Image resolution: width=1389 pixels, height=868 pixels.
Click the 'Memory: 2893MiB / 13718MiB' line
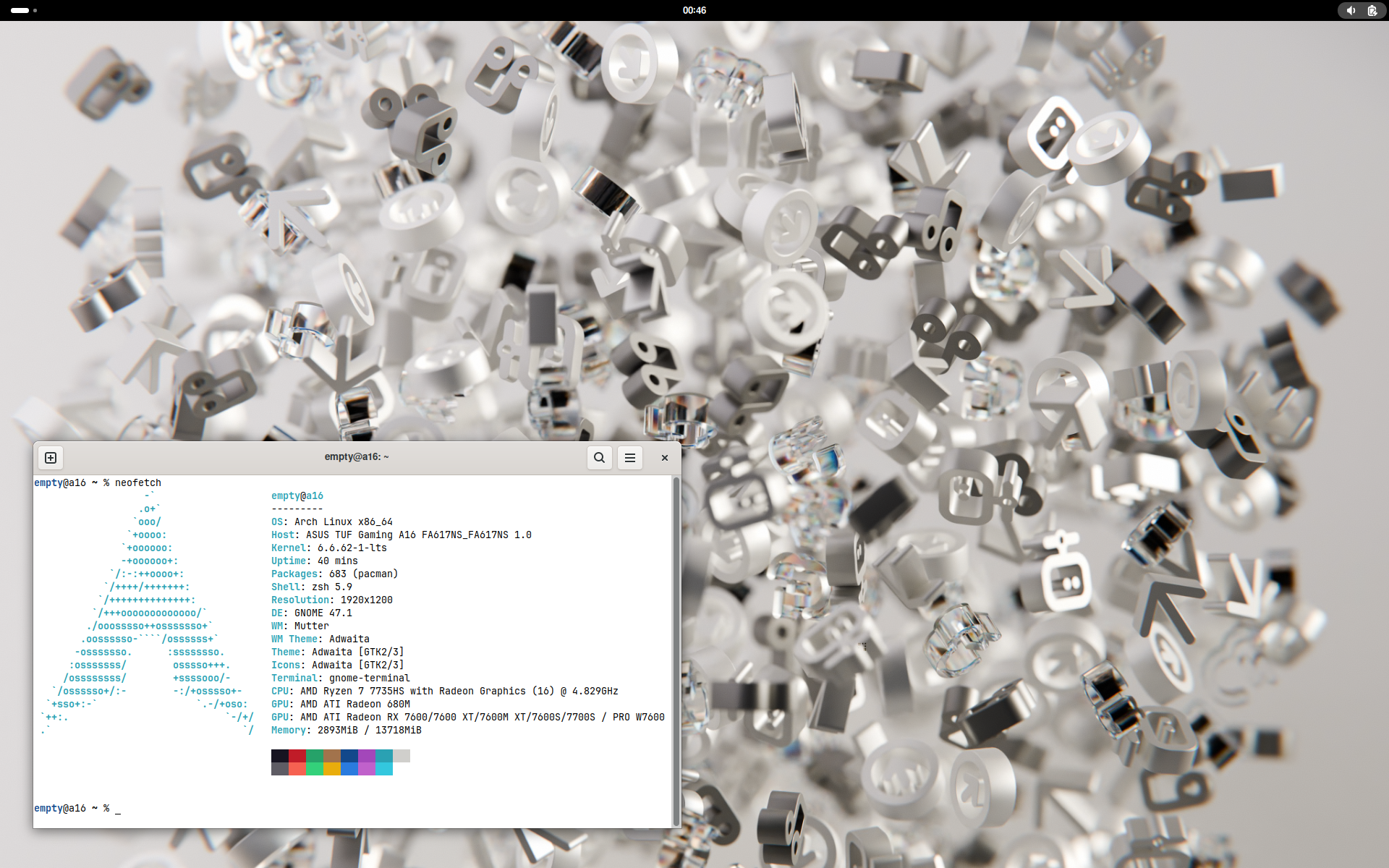[x=347, y=730]
